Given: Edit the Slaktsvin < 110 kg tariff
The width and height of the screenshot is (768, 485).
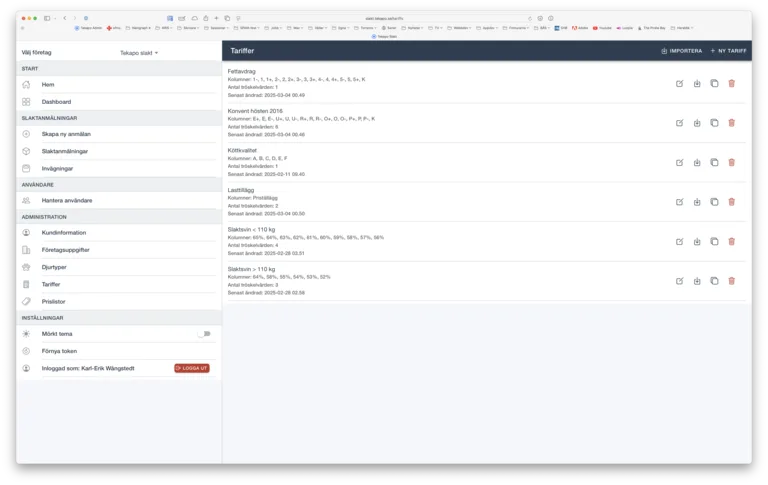Looking at the screenshot, I should tap(679, 242).
